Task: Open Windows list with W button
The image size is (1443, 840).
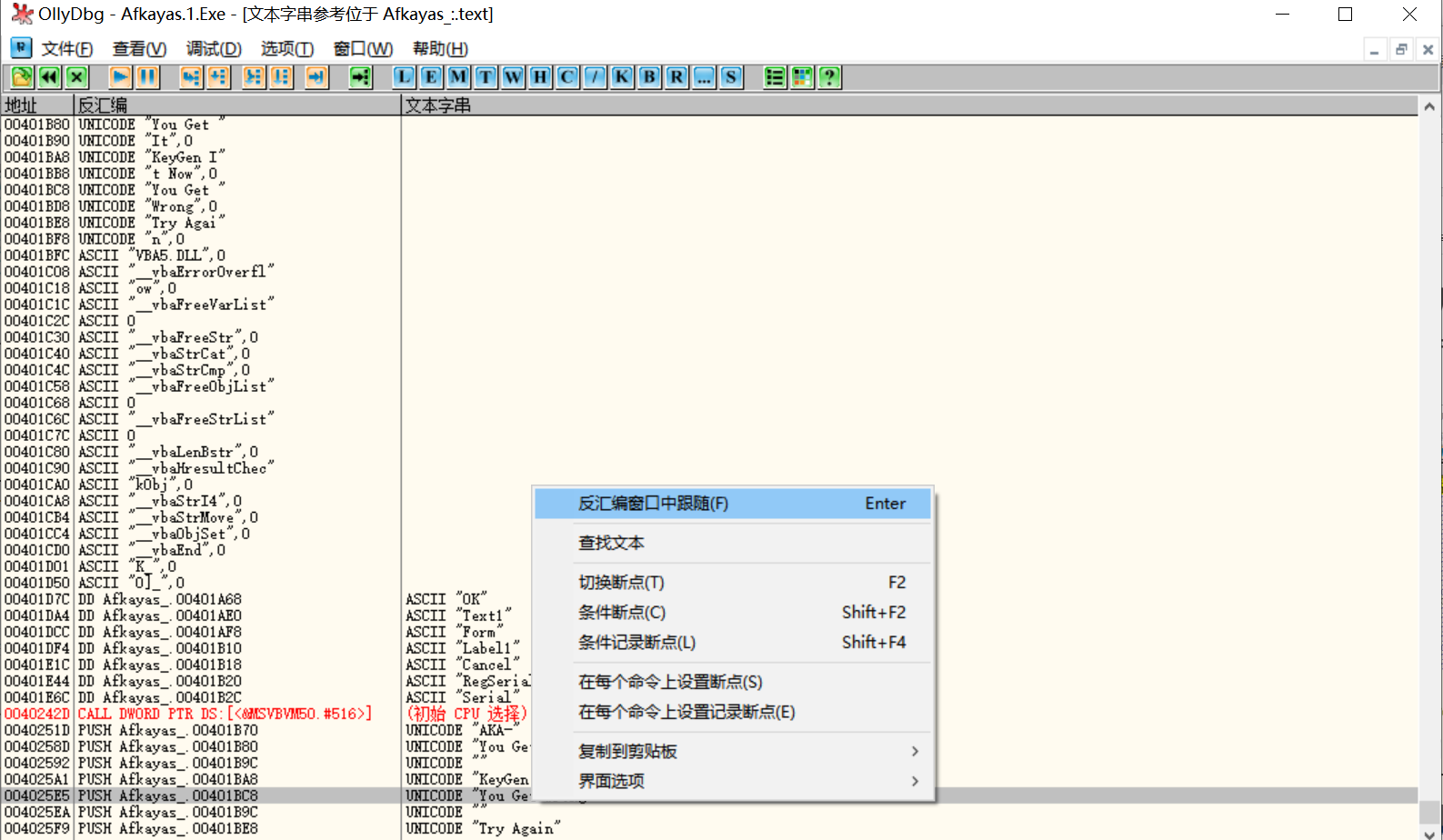Action: tap(513, 77)
